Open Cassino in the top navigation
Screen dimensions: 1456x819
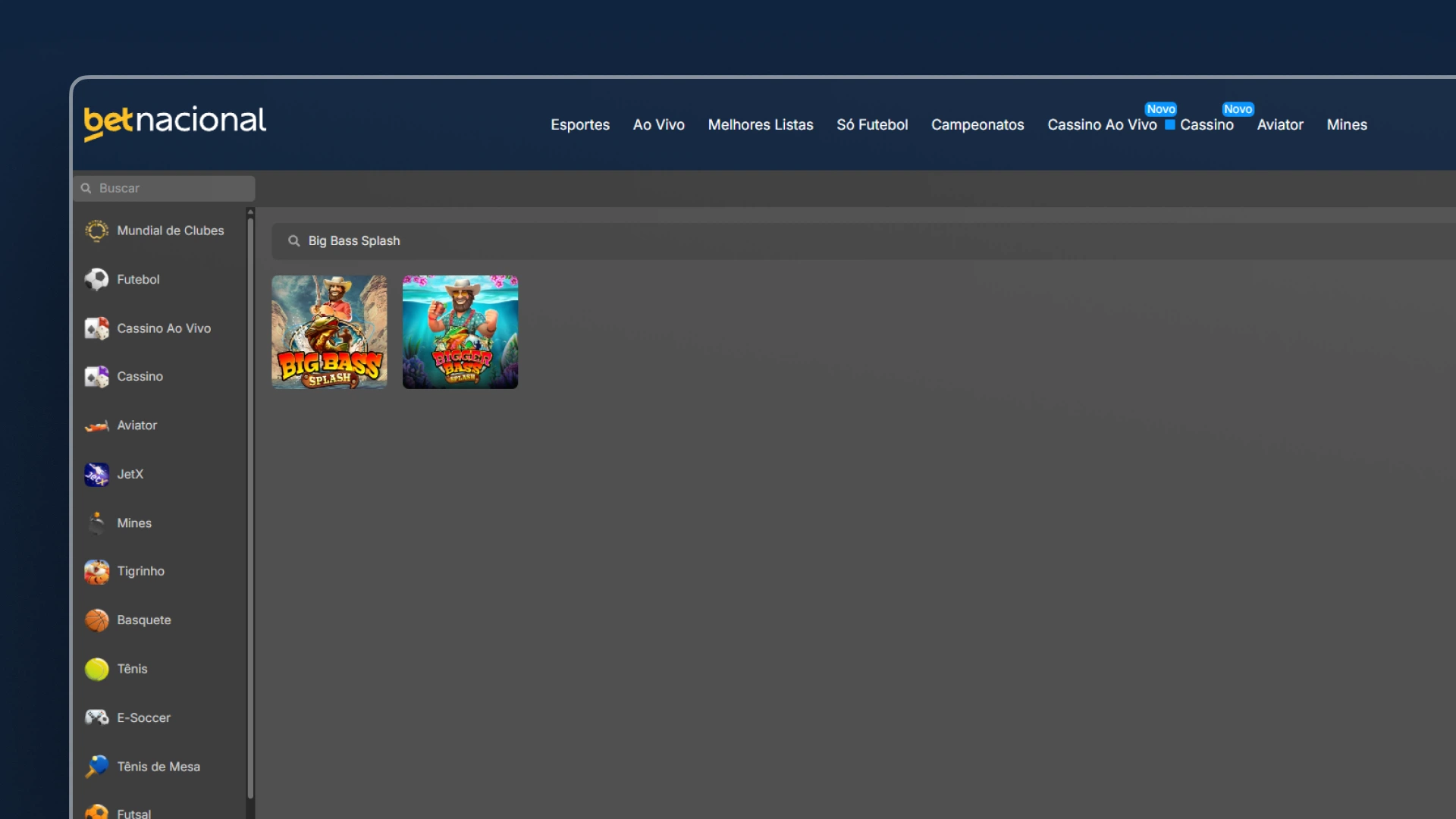pos(1207,125)
